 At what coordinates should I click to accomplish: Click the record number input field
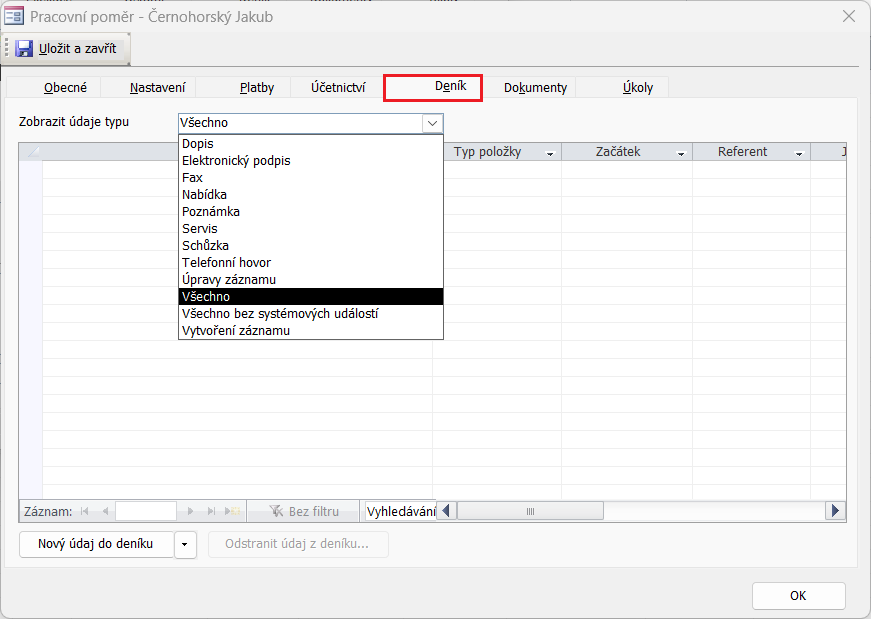(145, 511)
